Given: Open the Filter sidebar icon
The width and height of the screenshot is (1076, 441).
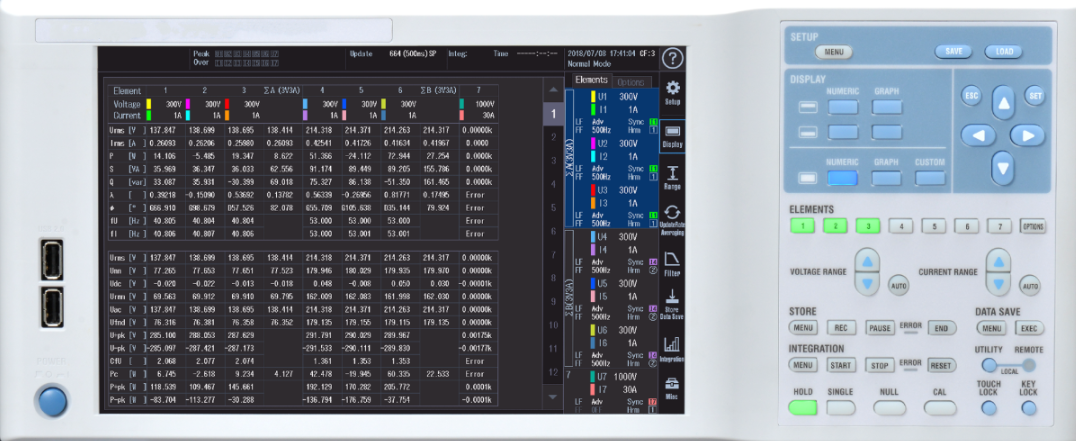Looking at the screenshot, I should coord(673,262).
